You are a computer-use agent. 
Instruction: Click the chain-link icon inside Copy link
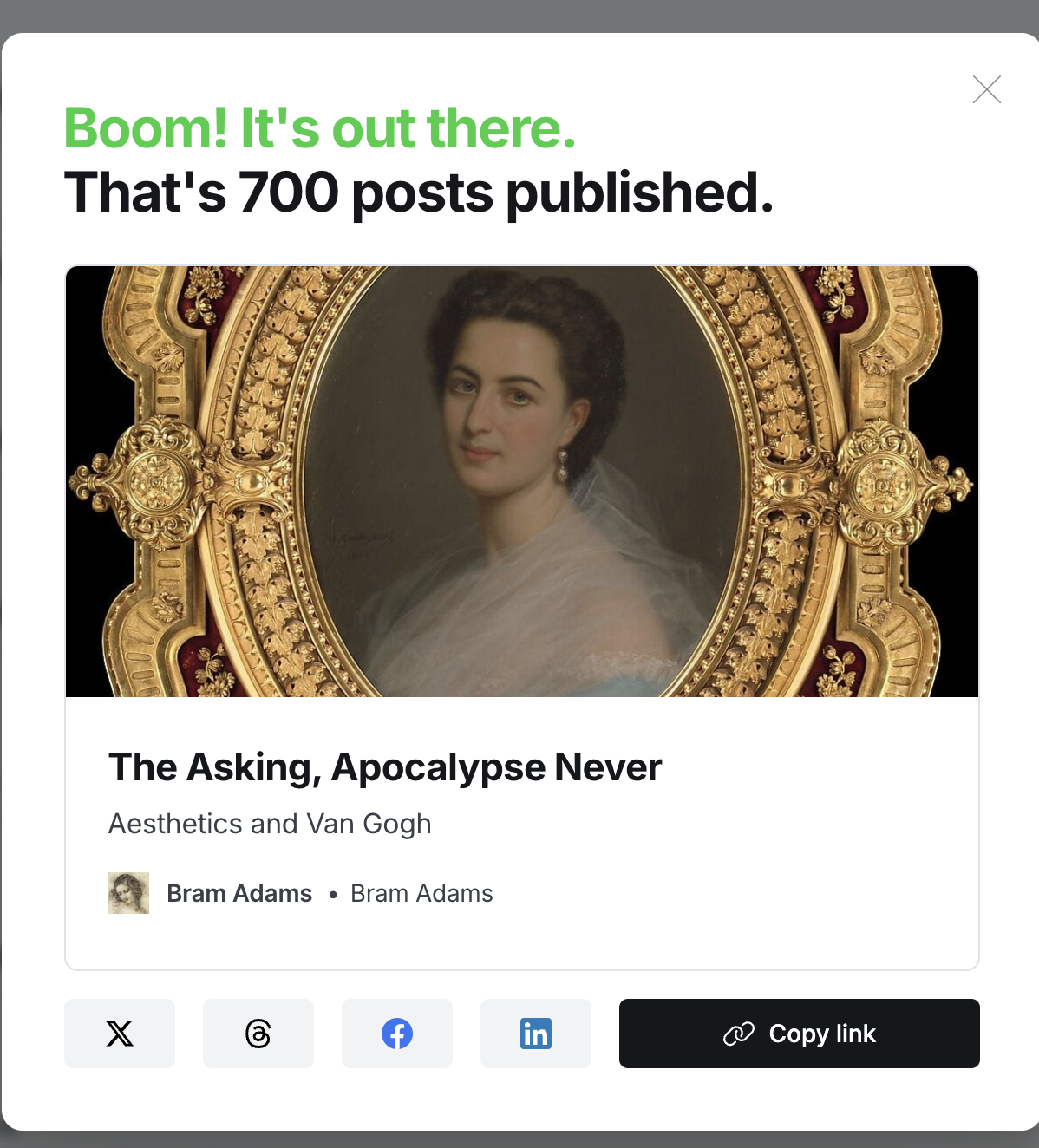click(x=739, y=1034)
